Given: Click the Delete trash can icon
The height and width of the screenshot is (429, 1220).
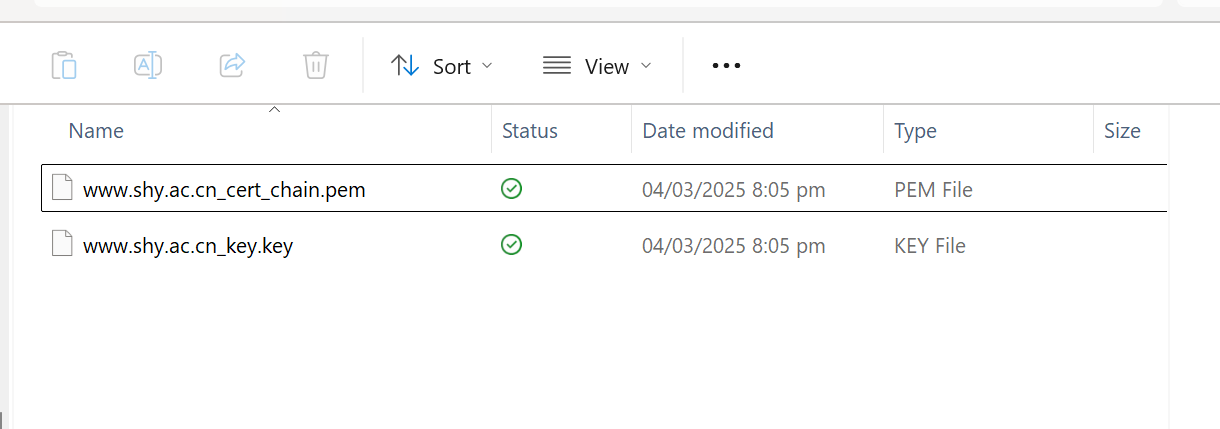Looking at the screenshot, I should [315, 66].
